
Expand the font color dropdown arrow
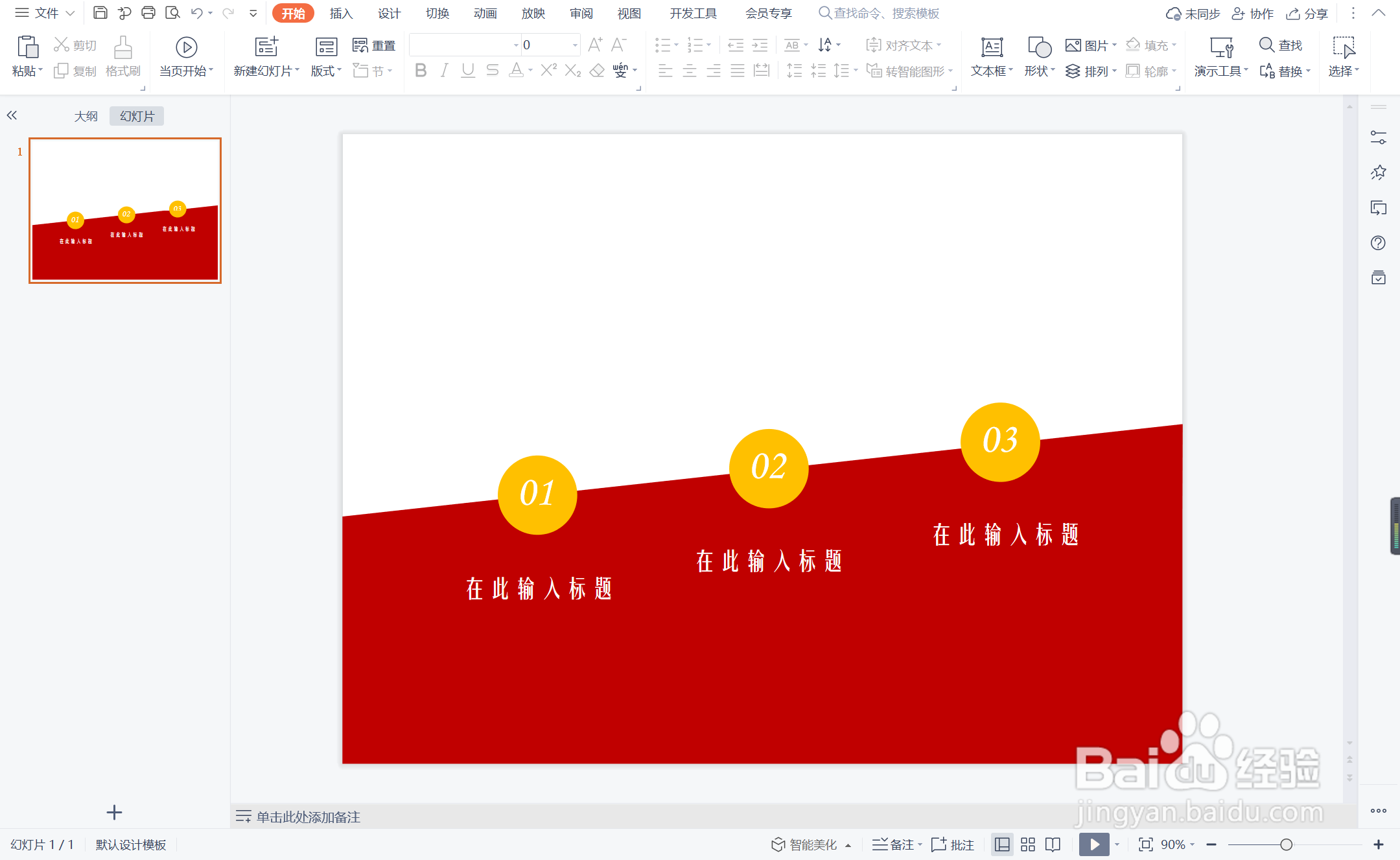(x=531, y=71)
